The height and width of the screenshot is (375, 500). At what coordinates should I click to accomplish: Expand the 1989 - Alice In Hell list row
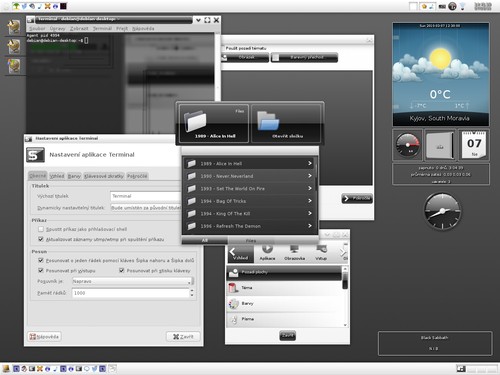[310, 163]
